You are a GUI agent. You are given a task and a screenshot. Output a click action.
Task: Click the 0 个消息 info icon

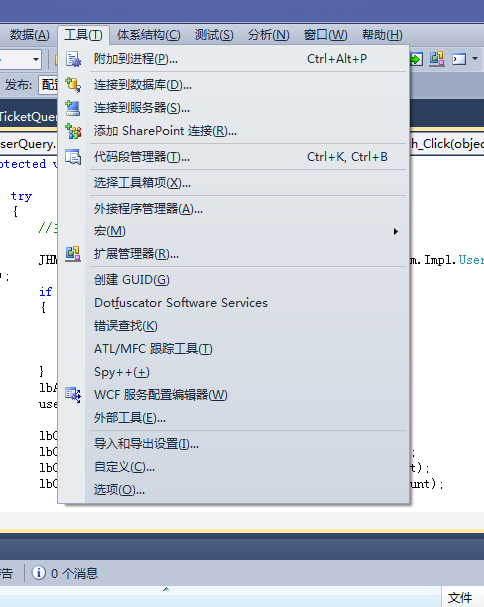(x=38, y=573)
